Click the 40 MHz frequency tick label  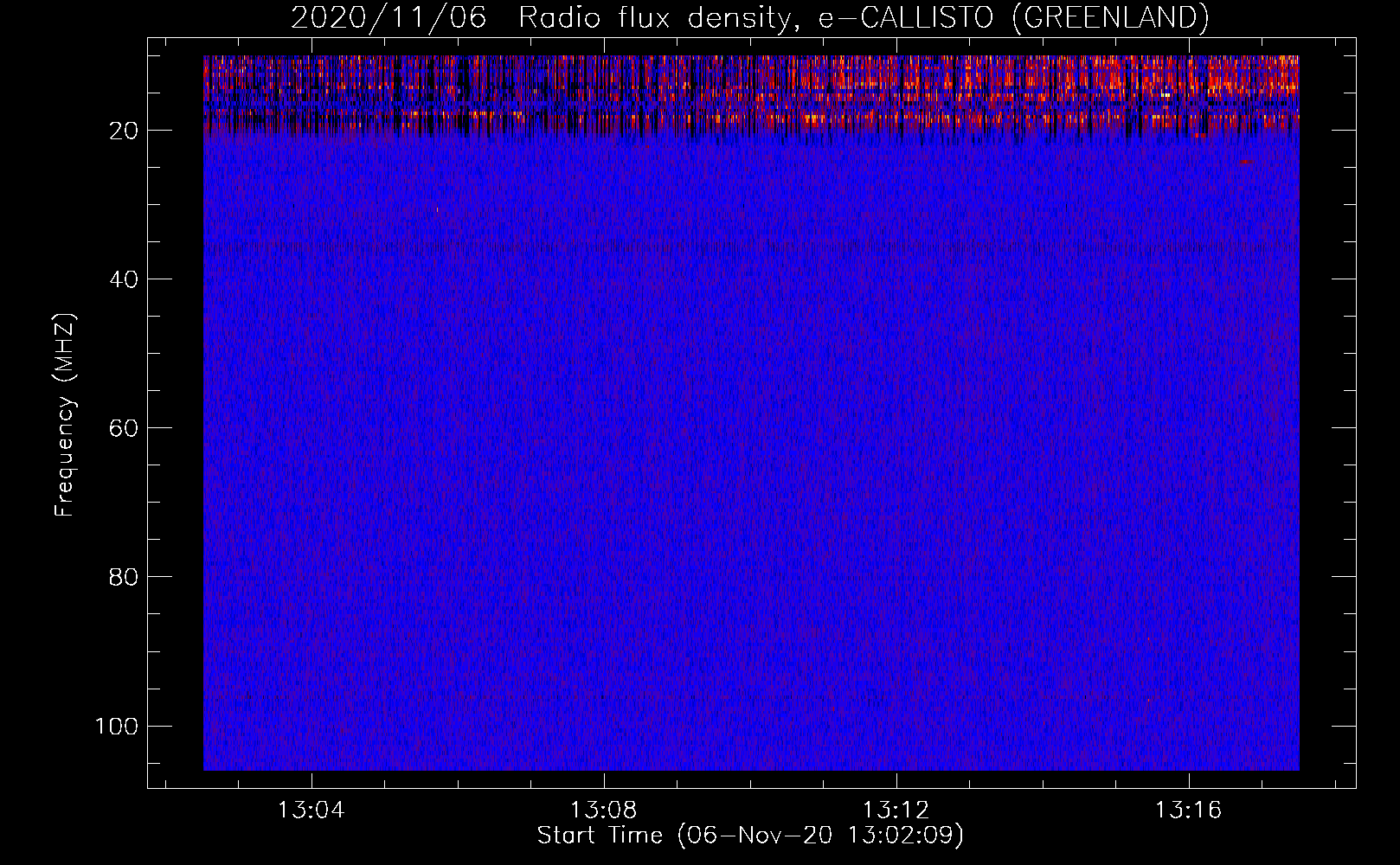tap(125, 279)
